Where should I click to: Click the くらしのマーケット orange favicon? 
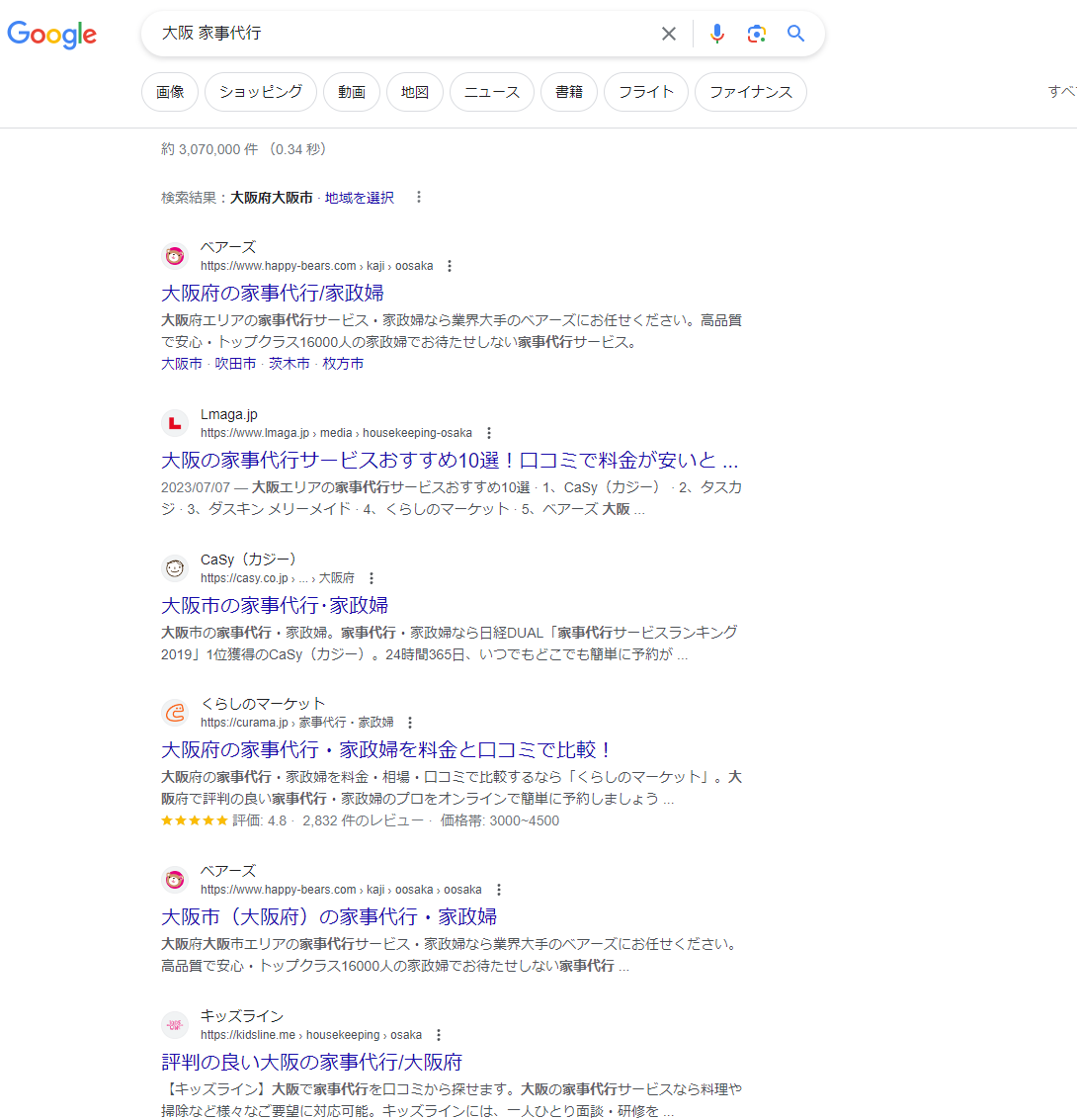(175, 713)
